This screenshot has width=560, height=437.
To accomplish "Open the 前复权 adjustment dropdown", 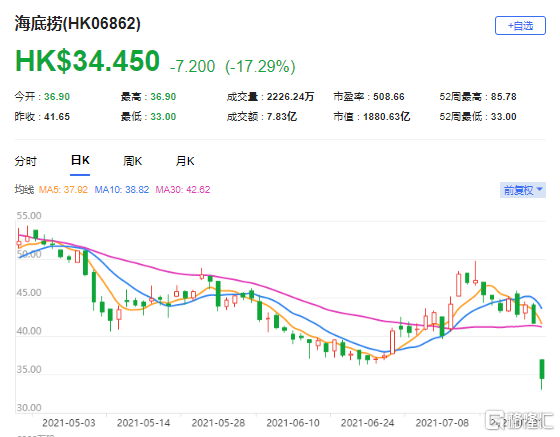I will [x=522, y=190].
